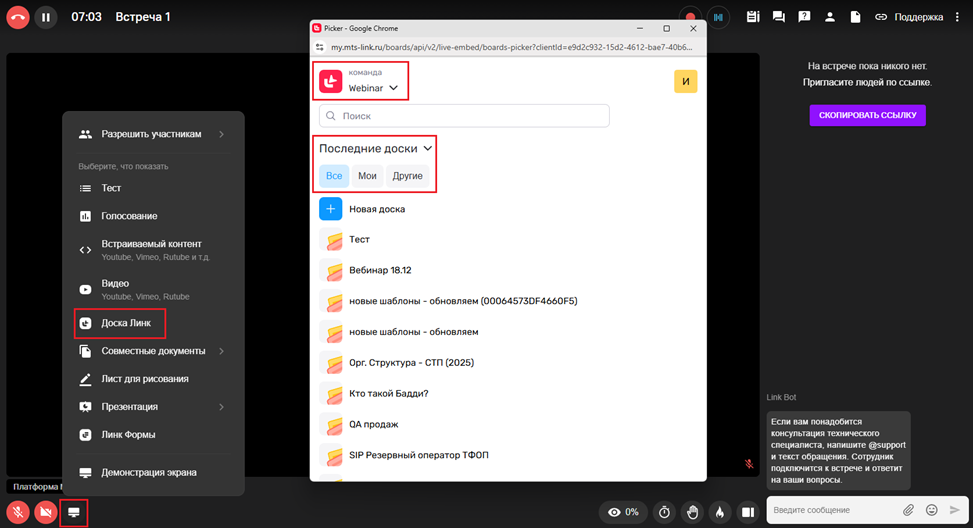Choose Видео option in the share menu
Image resolution: width=973 pixels, height=528 pixels.
tap(153, 289)
